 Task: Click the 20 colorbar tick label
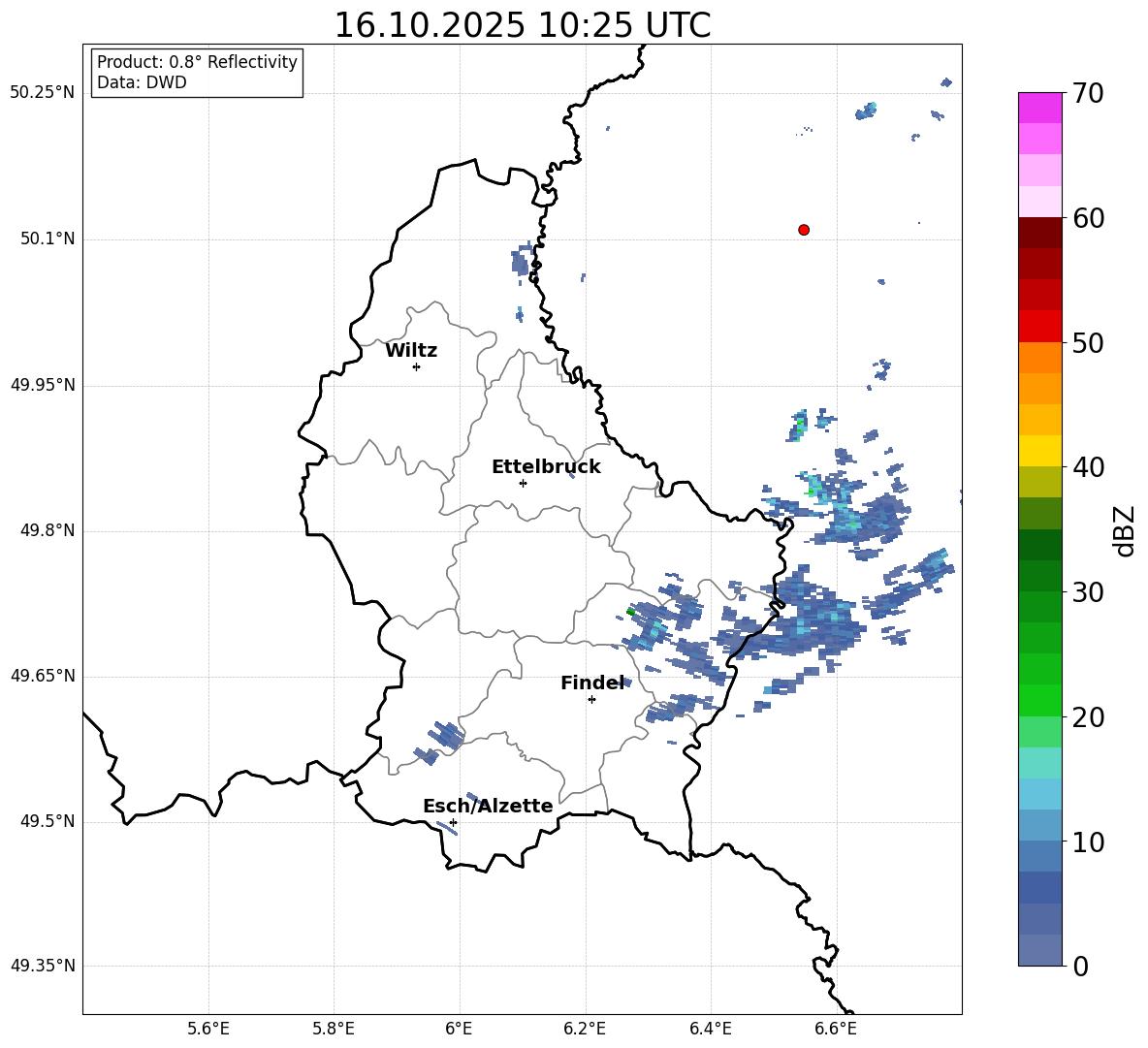tap(1088, 716)
